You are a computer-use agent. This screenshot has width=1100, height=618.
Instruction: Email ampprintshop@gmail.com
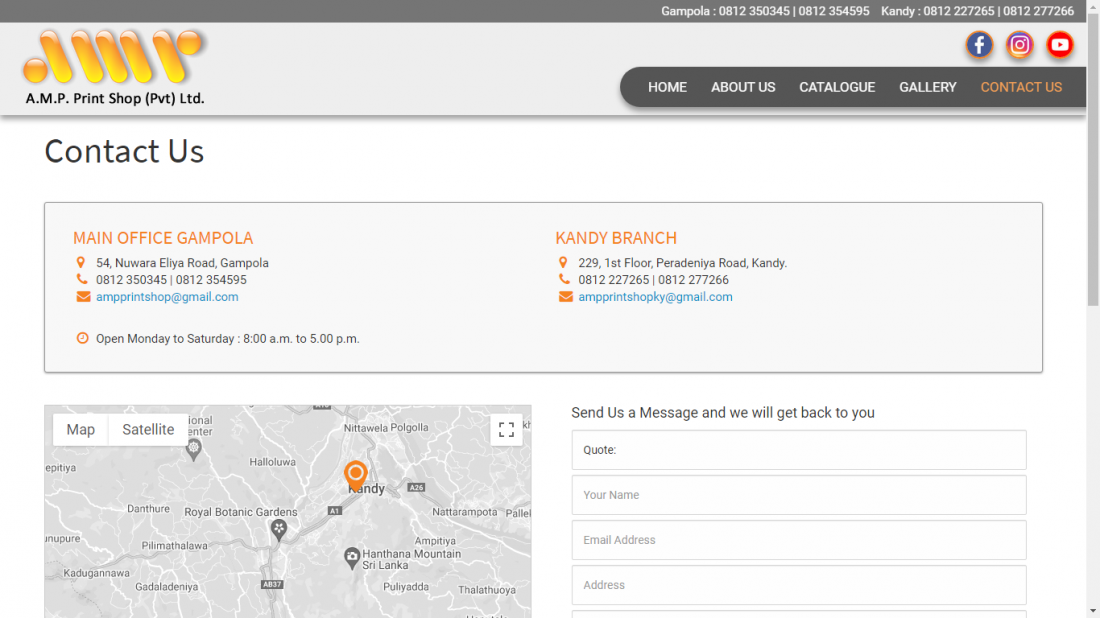[x=167, y=297]
